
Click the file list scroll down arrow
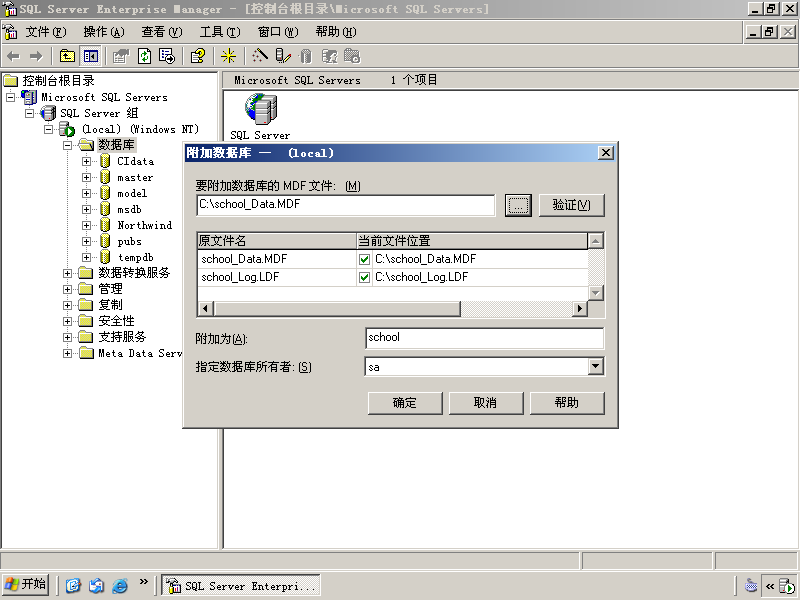596,292
